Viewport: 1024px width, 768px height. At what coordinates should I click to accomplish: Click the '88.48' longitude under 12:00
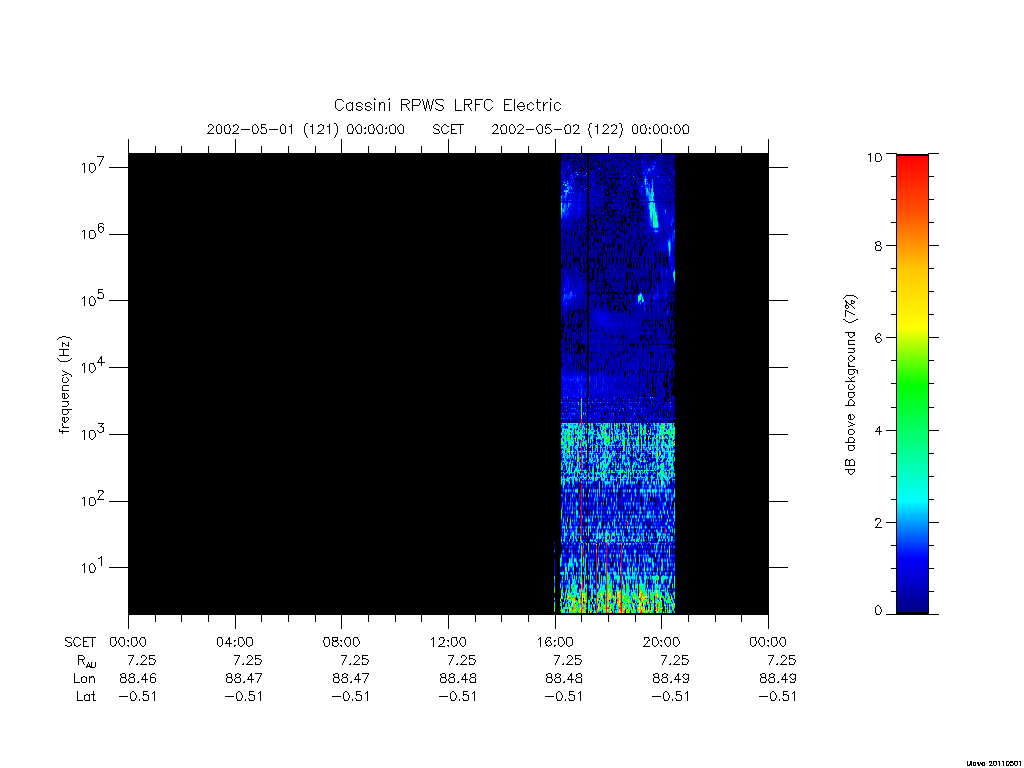(x=458, y=679)
